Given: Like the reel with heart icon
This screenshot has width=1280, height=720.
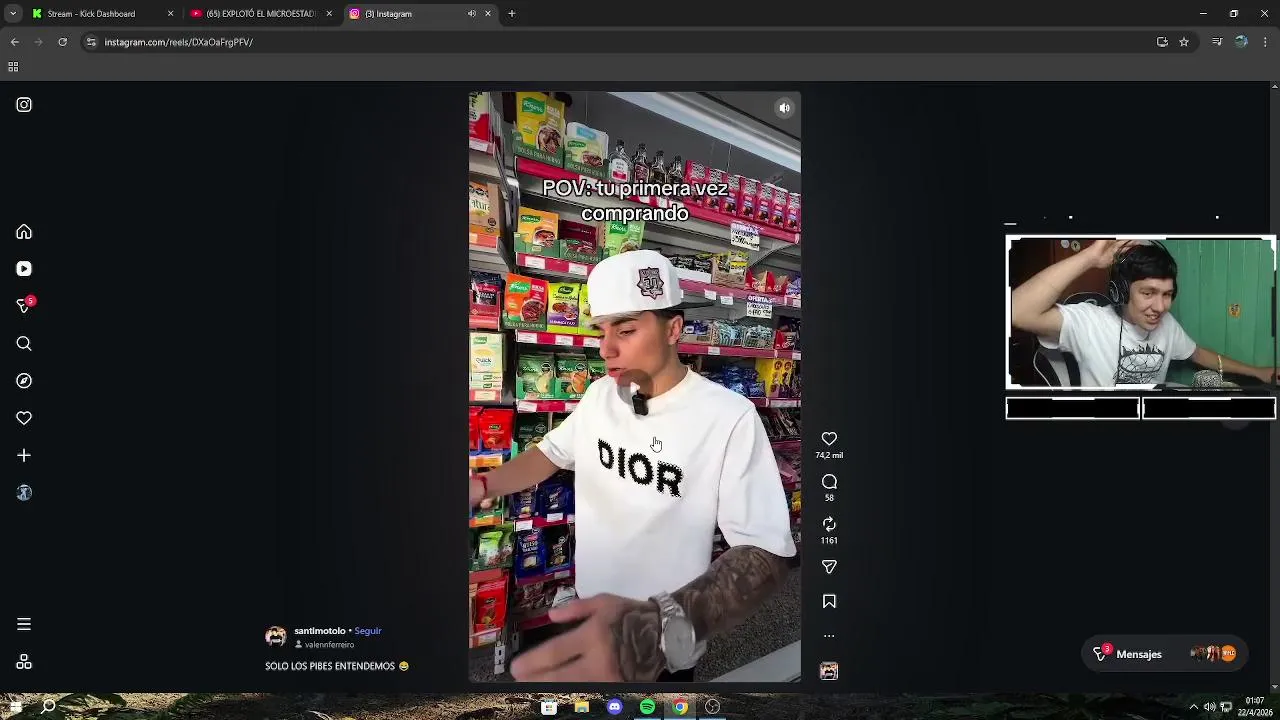Looking at the screenshot, I should (829, 439).
